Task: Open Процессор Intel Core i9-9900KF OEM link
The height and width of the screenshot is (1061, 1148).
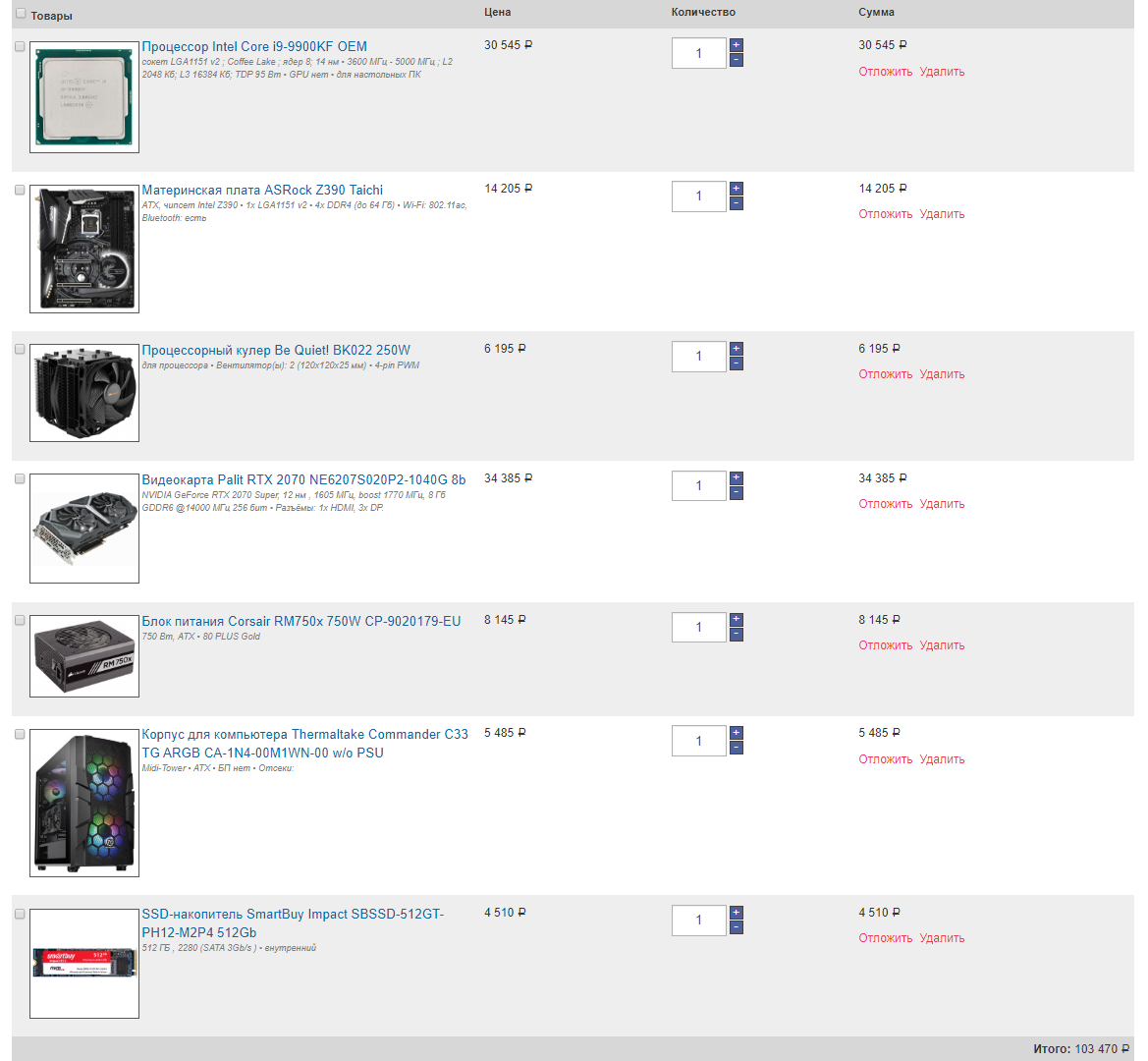Action: point(254,46)
